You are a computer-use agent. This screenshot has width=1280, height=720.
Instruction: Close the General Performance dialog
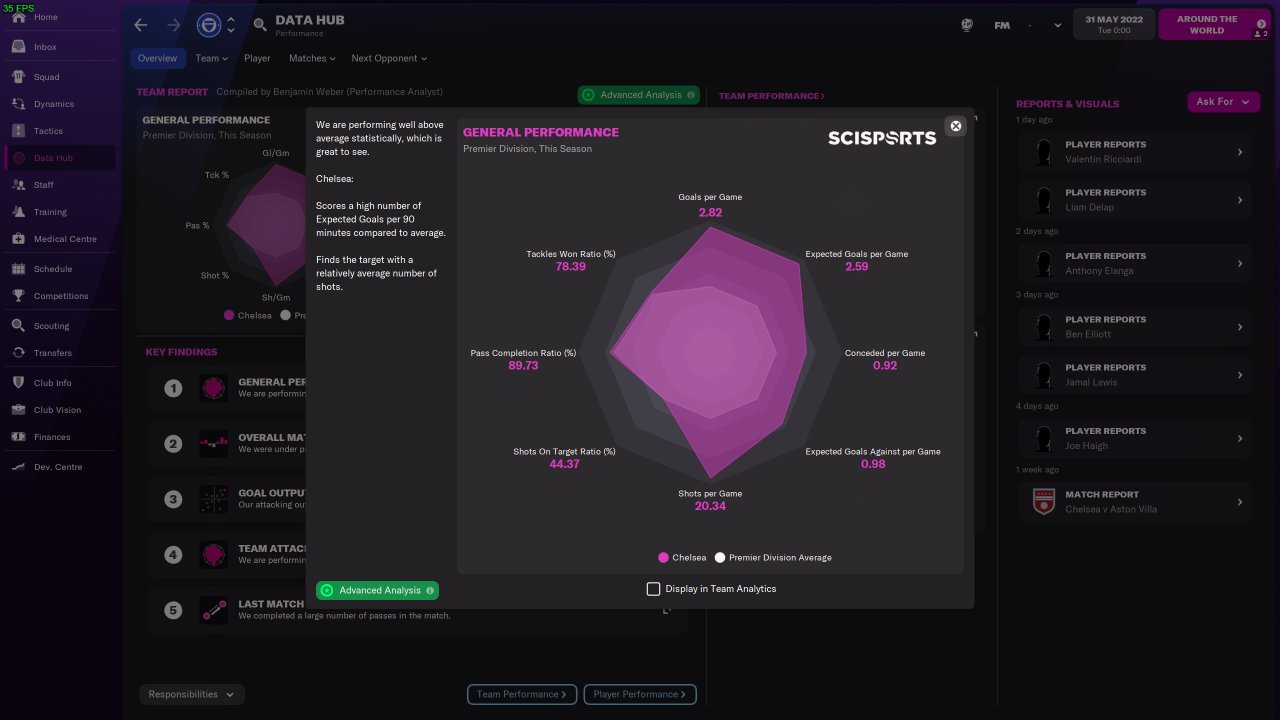click(x=955, y=126)
